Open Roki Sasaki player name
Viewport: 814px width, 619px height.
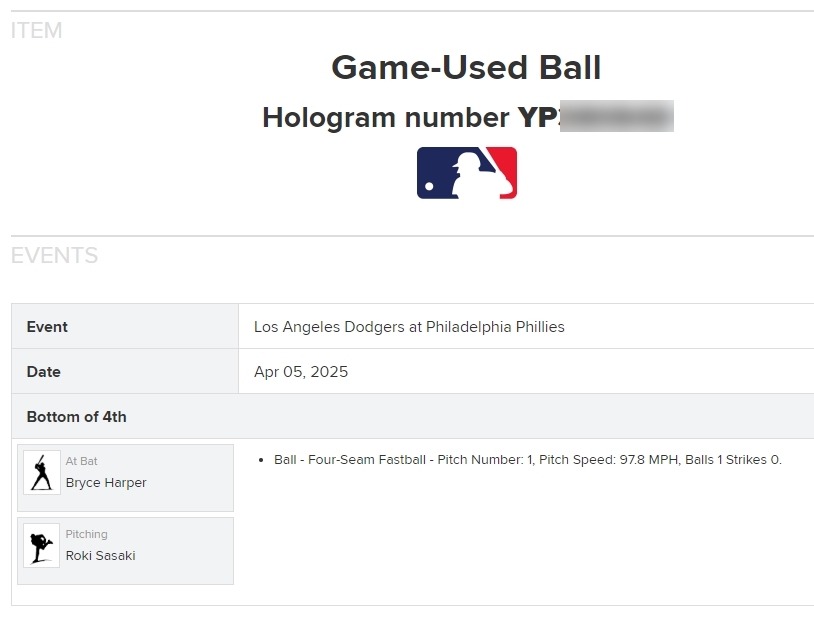pos(101,556)
